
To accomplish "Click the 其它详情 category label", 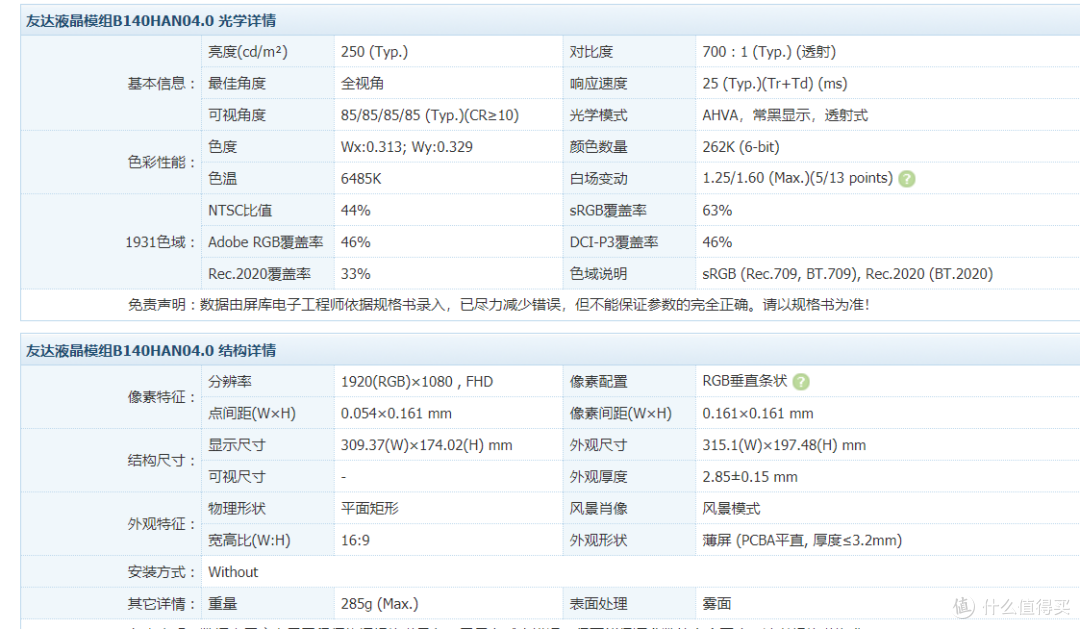I will pos(161,604).
